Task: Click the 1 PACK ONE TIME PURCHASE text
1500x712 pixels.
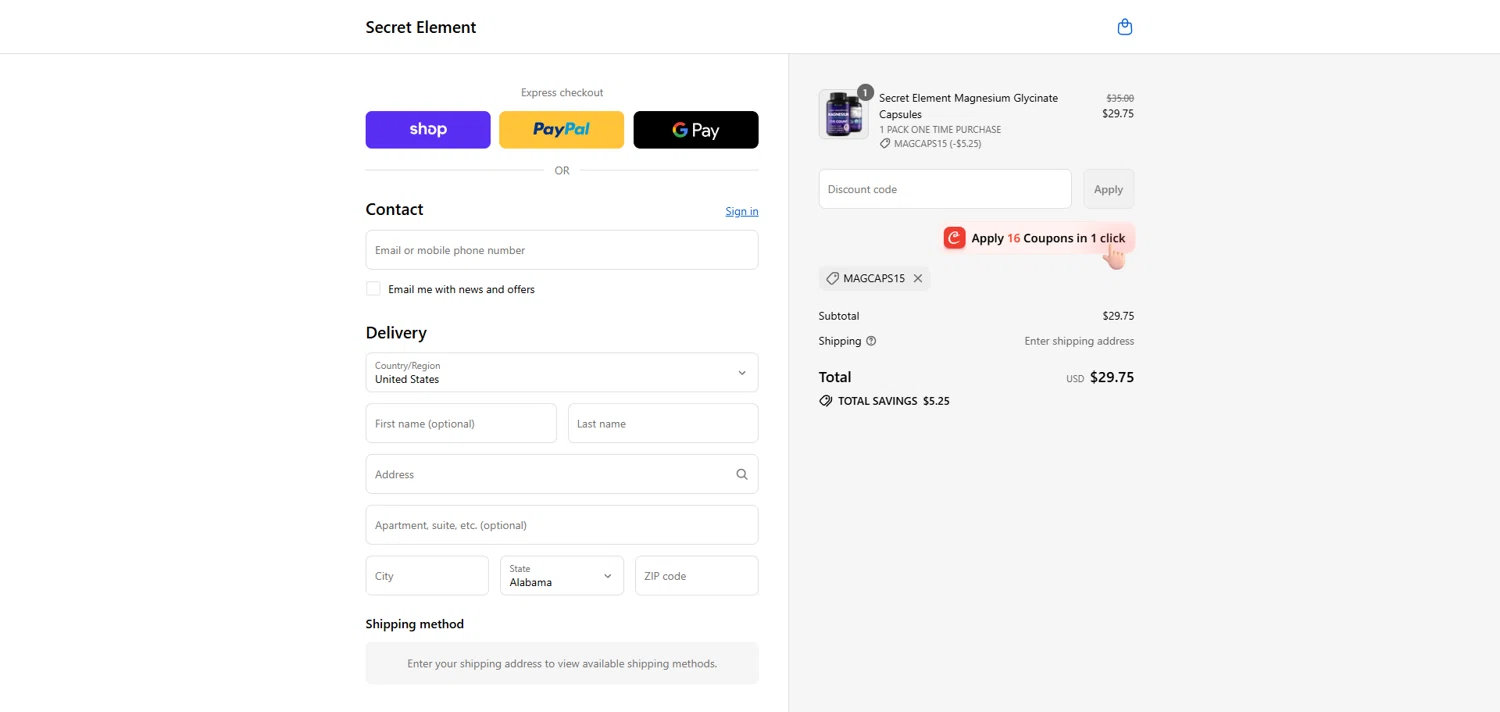Action: pos(940,130)
